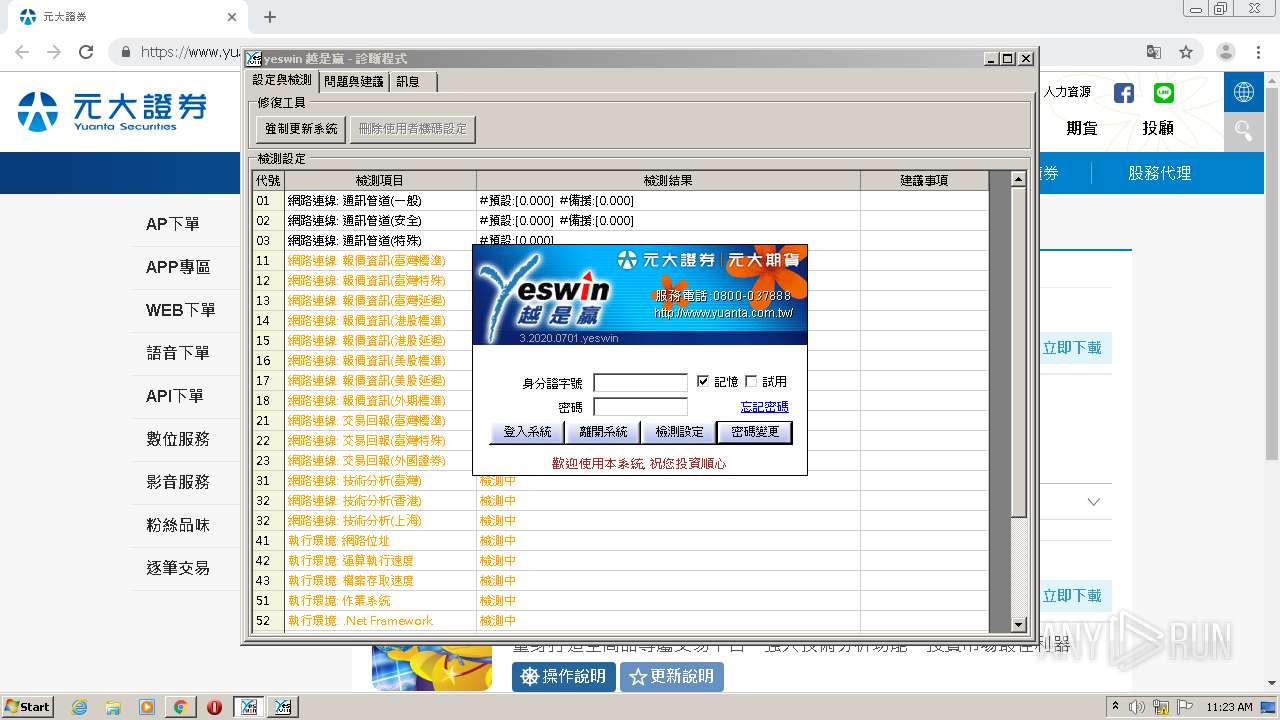Image resolution: width=1280 pixels, height=720 pixels.
Task: Click the 更新說明 button
Action: [672, 676]
